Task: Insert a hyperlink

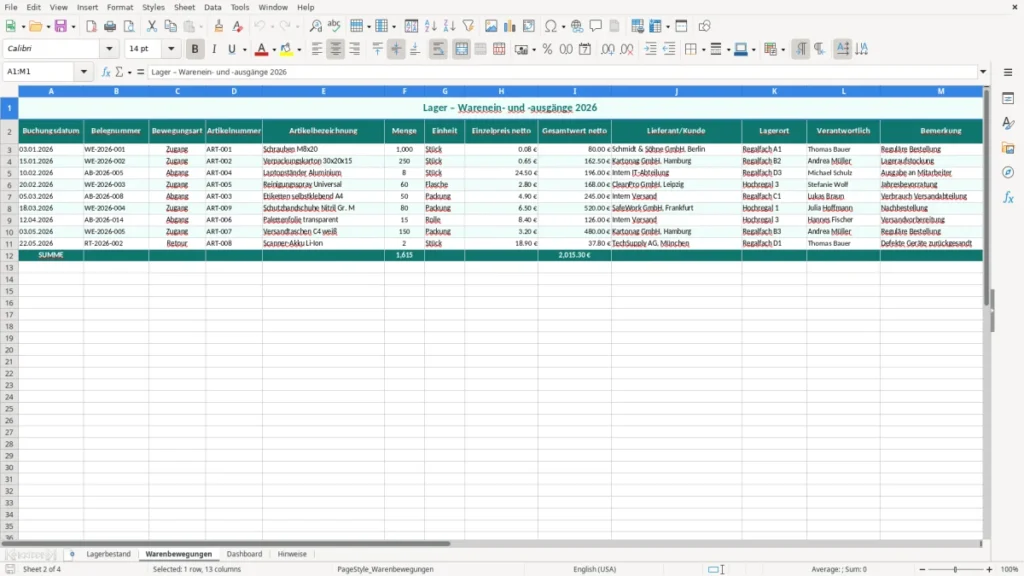Action: point(577,26)
